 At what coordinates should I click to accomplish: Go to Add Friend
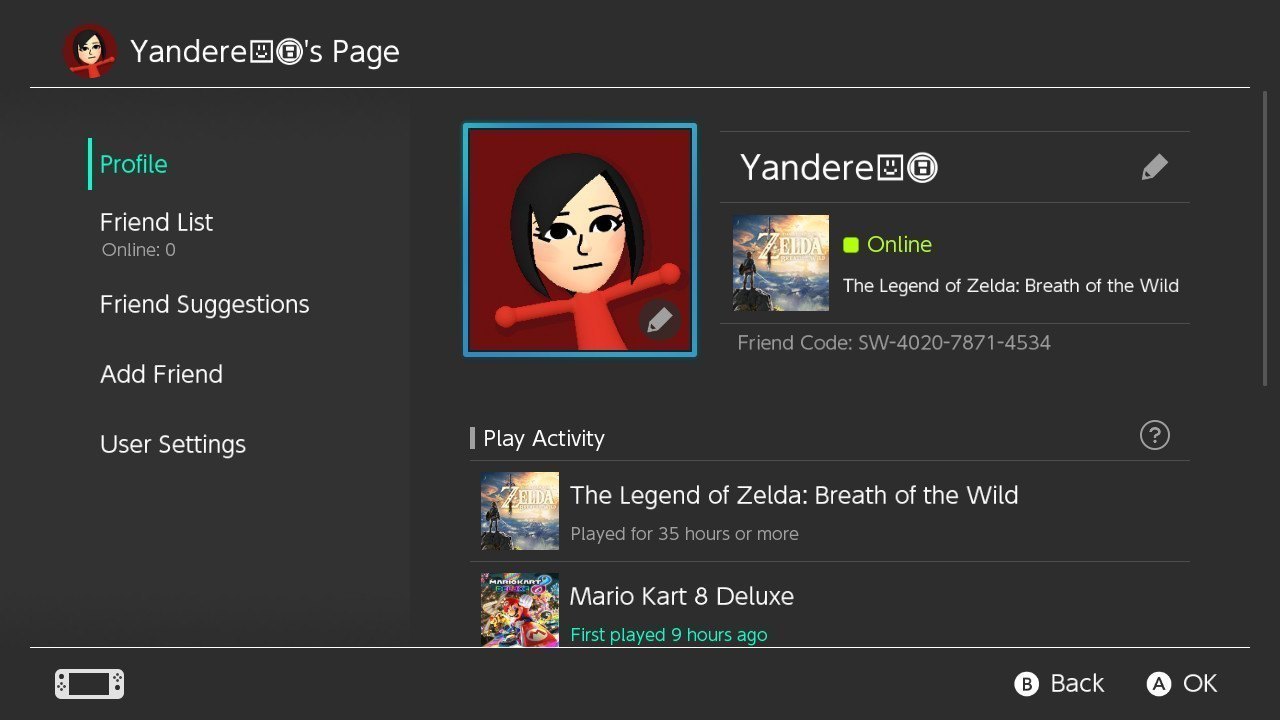162,374
